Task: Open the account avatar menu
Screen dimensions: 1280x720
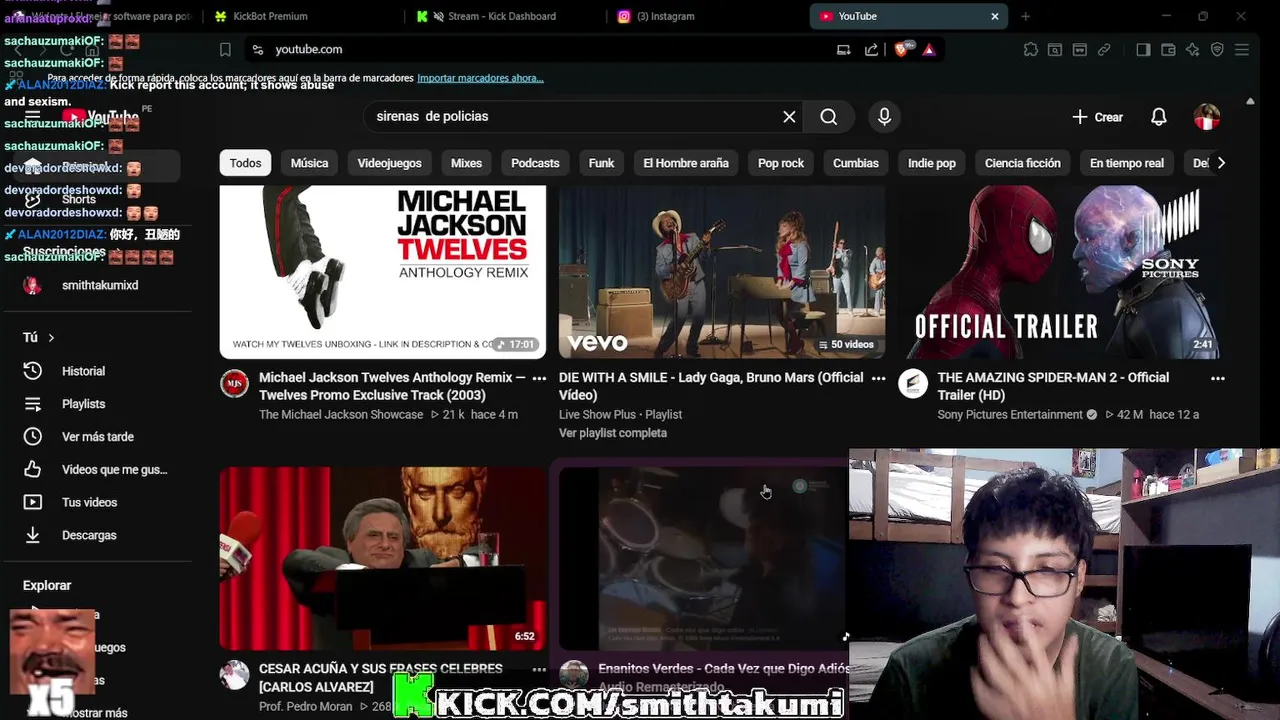Action: click(1207, 117)
